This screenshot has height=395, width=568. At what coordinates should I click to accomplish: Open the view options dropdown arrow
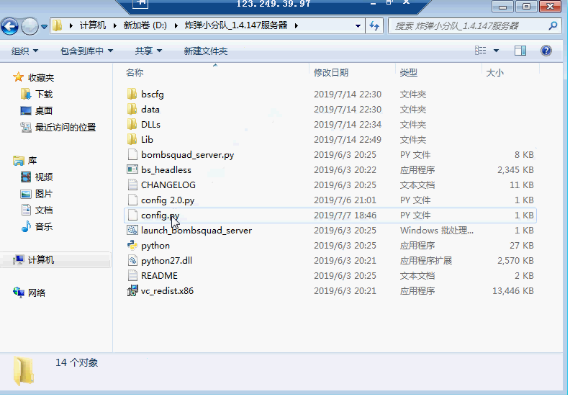(x=496, y=50)
